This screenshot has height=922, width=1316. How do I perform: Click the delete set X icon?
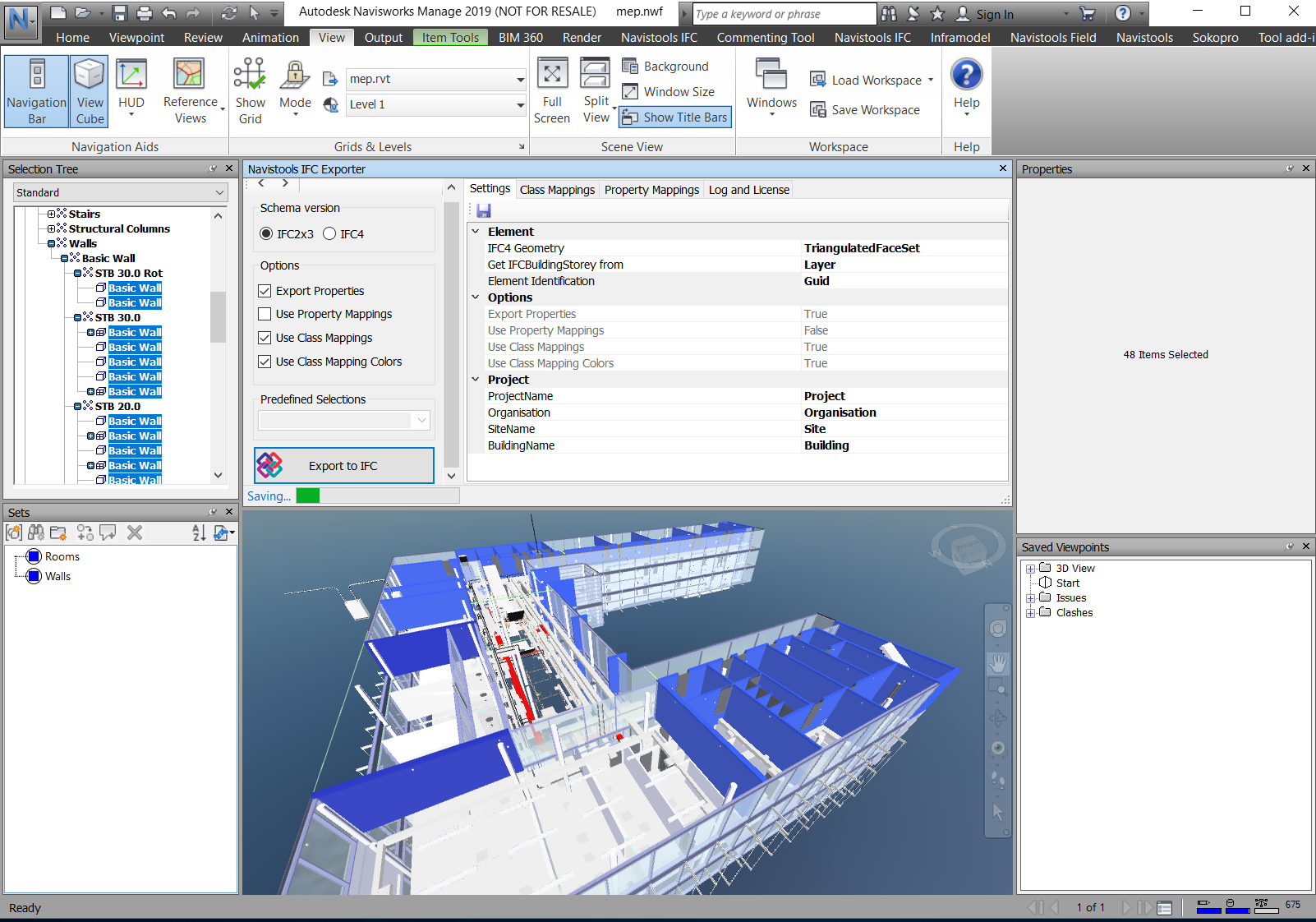135,532
